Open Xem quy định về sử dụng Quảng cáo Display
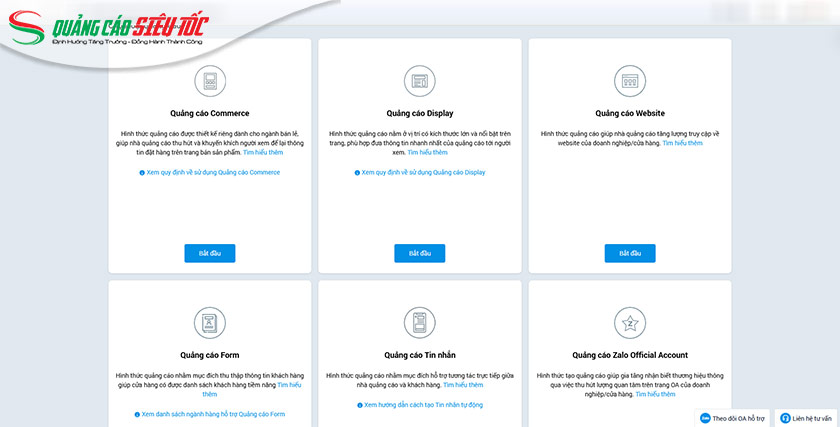 pos(422,172)
